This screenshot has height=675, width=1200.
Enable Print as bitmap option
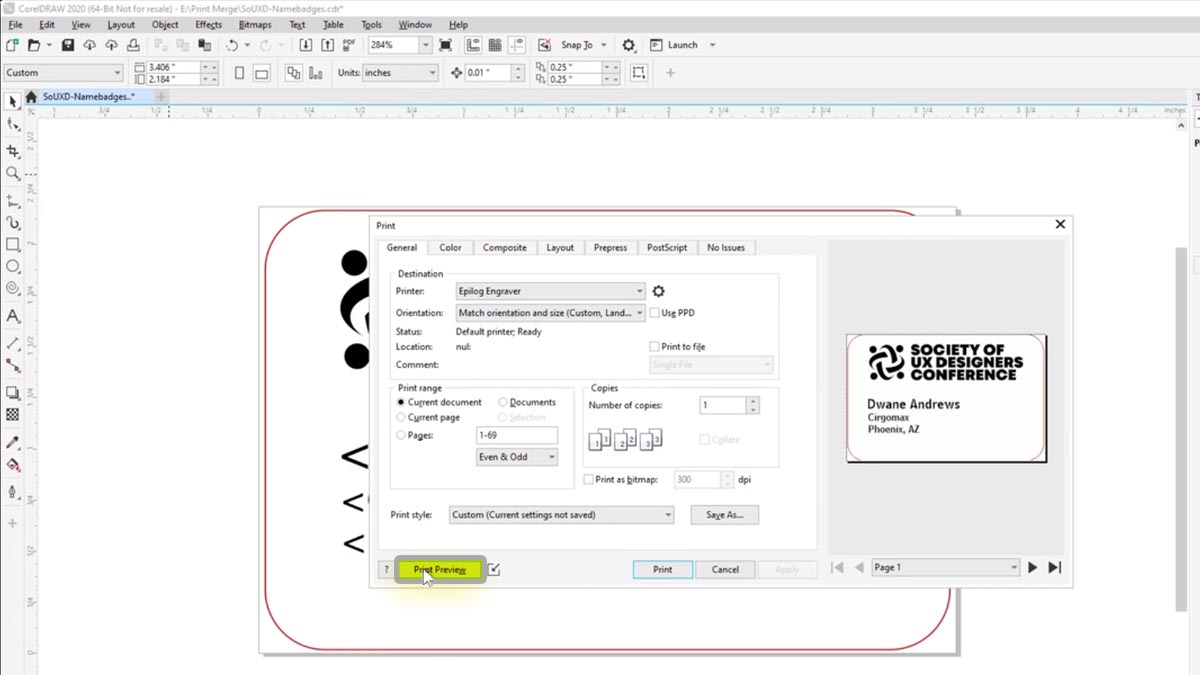click(588, 480)
